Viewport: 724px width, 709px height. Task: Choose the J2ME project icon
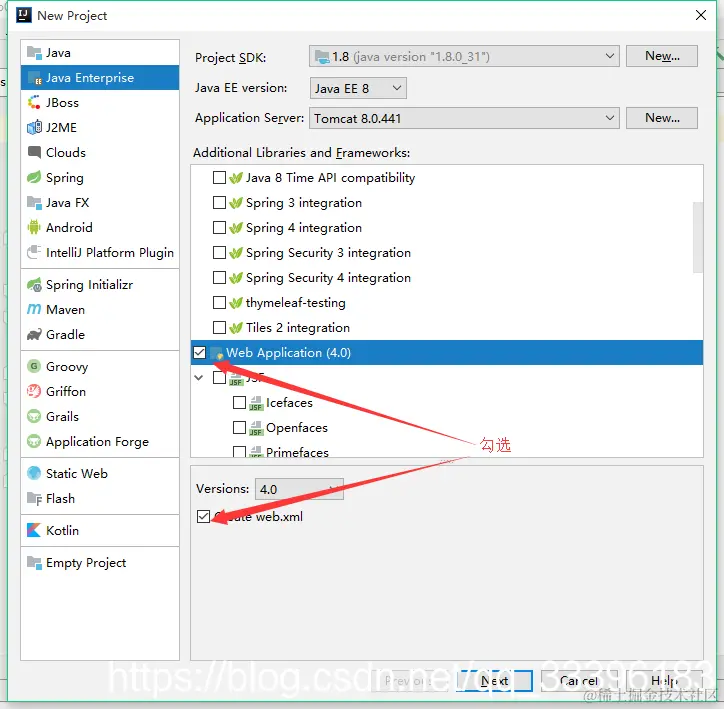click(34, 127)
